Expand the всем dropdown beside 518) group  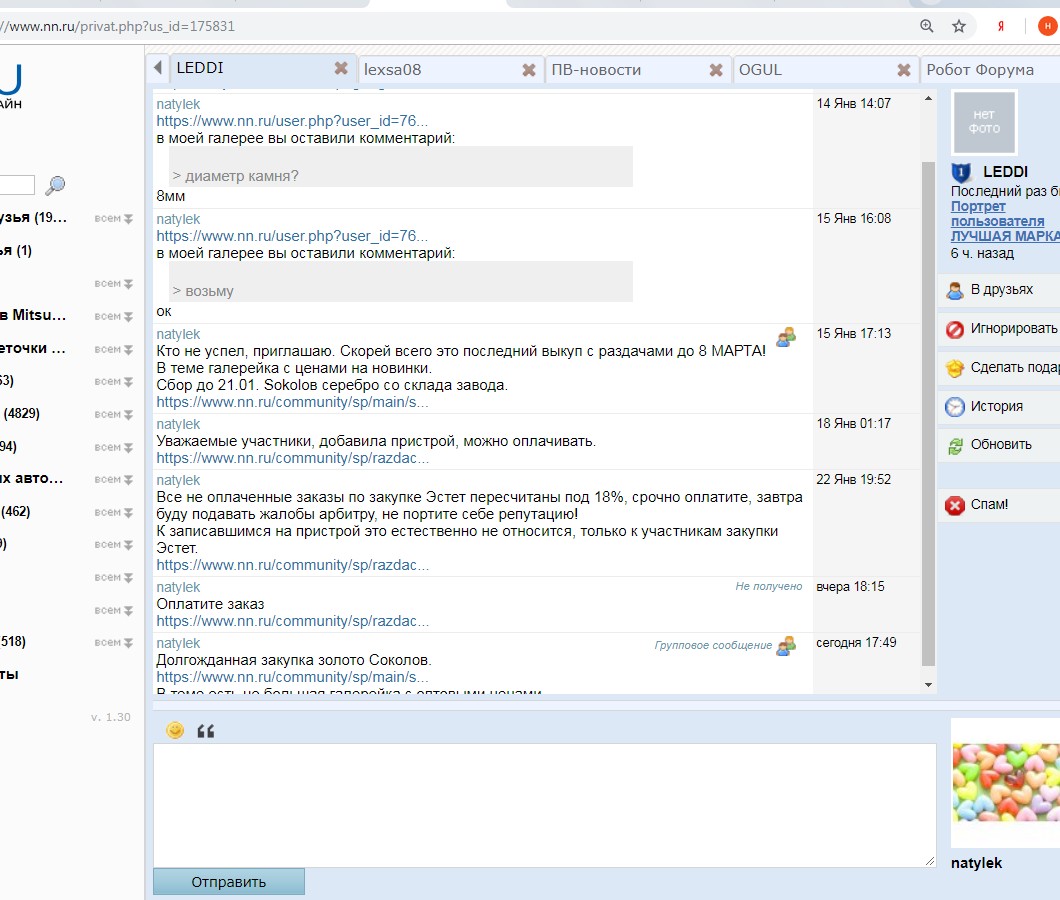(x=114, y=642)
